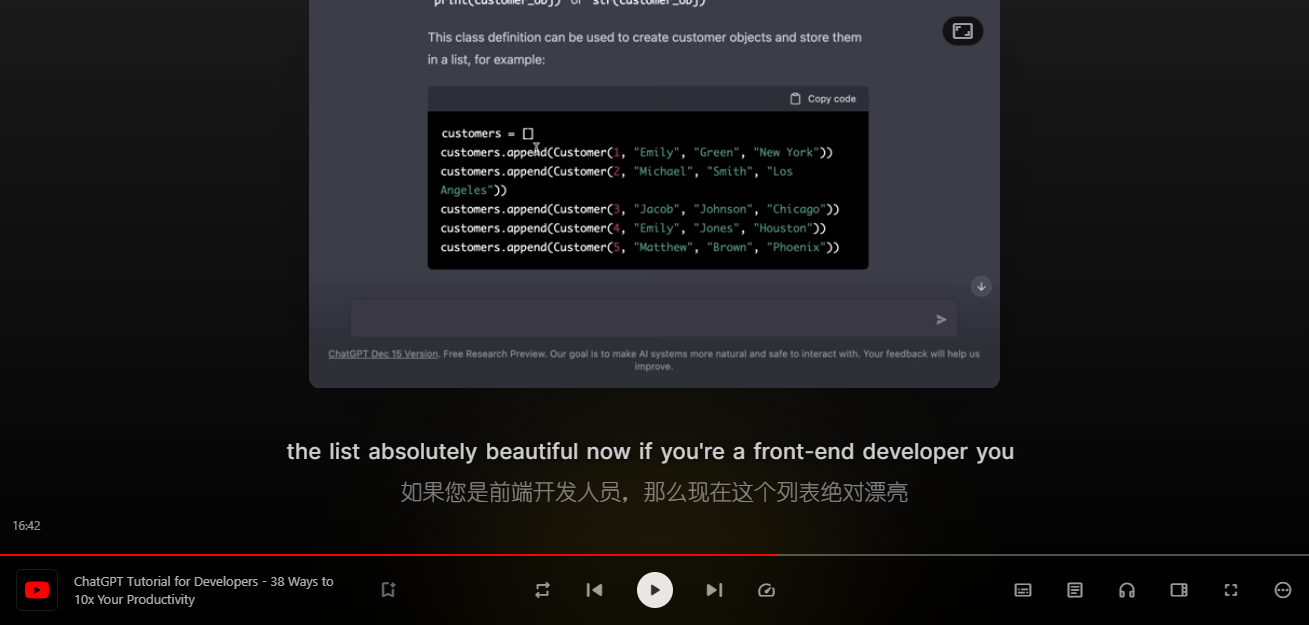Image resolution: width=1309 pixels, height=625 pixels.
Task: Click the code line containing "Chicago"
Action: [x=640, y=209]
